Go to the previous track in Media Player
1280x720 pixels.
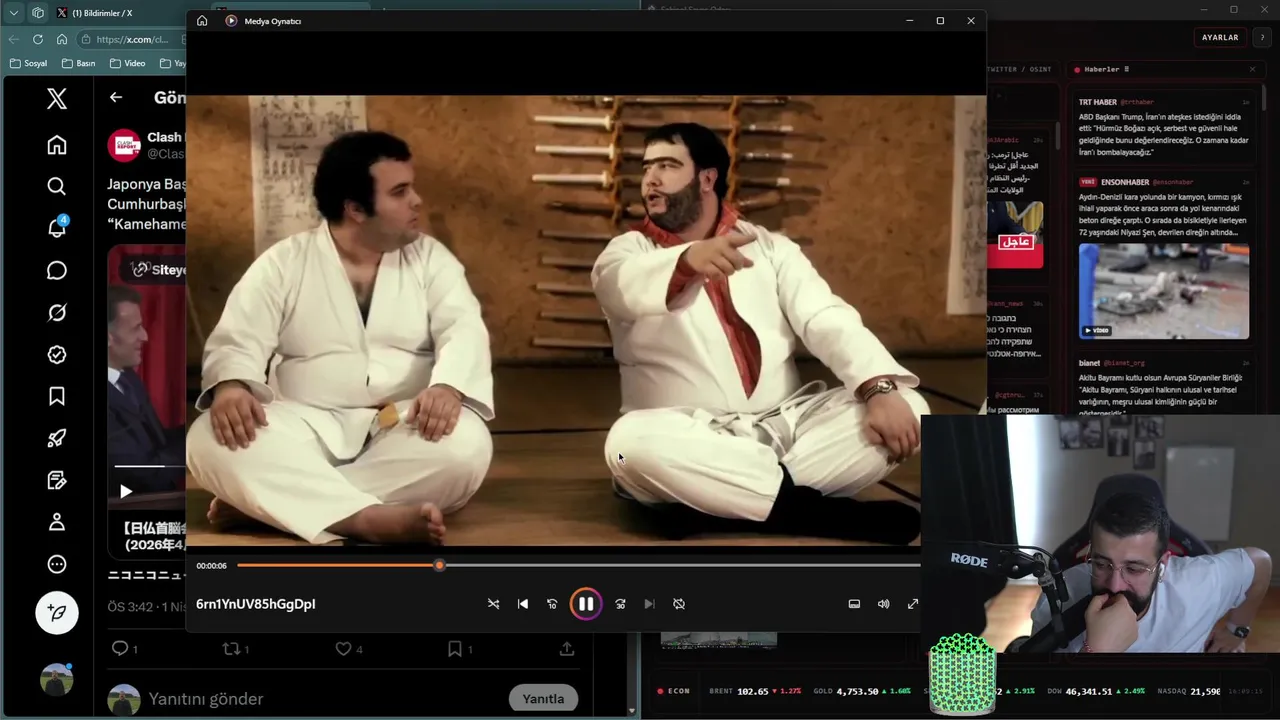[523, 604]
